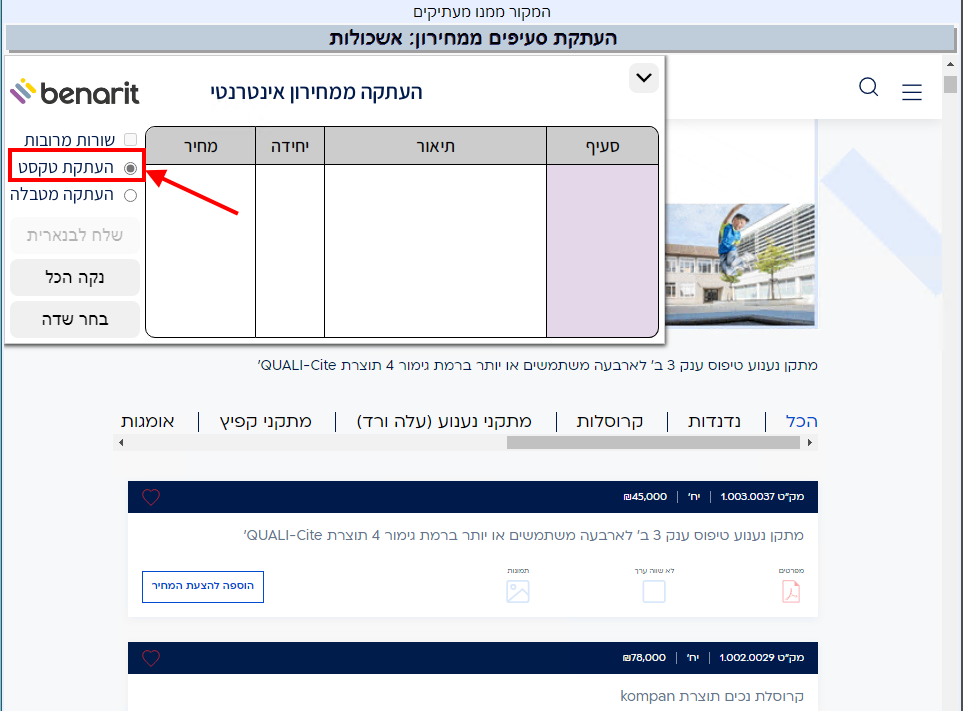Viewport: 963px width, 711px height.
Task: Select the העתקת טקסט radio button
Action: [130, 167]
